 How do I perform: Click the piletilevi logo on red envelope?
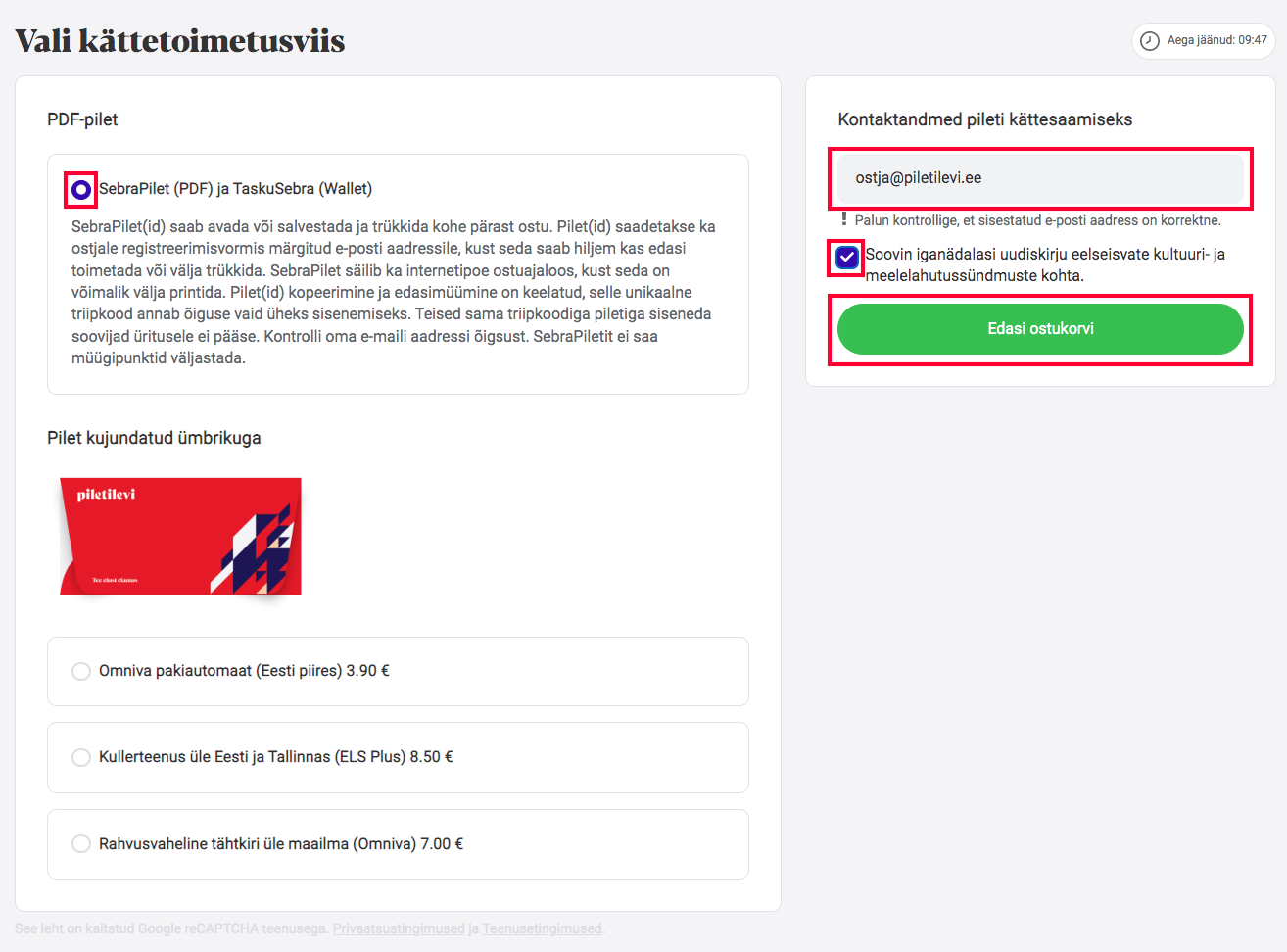tap(106, 495)
